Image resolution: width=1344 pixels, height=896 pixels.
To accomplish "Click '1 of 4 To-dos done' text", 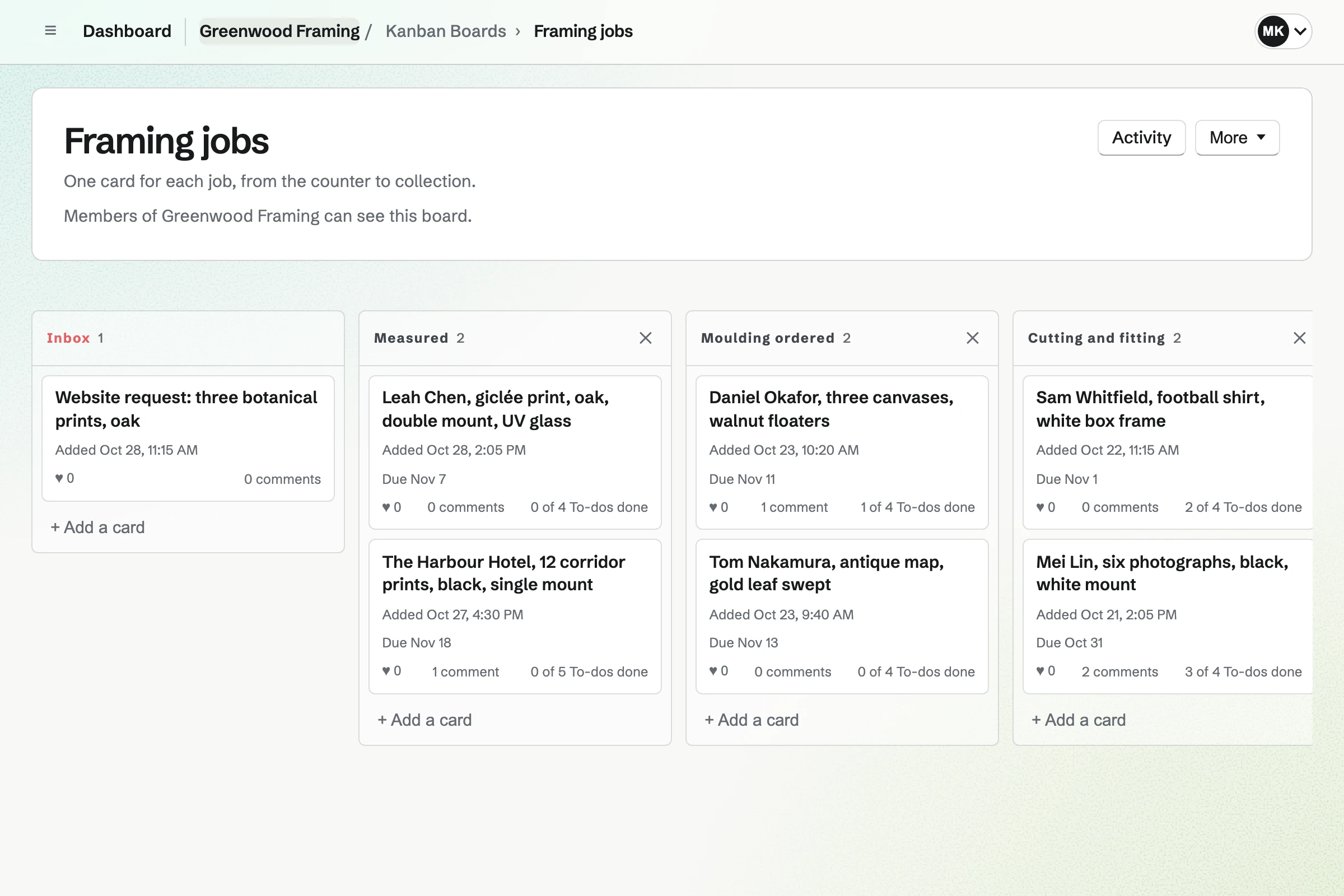I will click(x=918, y=507).
